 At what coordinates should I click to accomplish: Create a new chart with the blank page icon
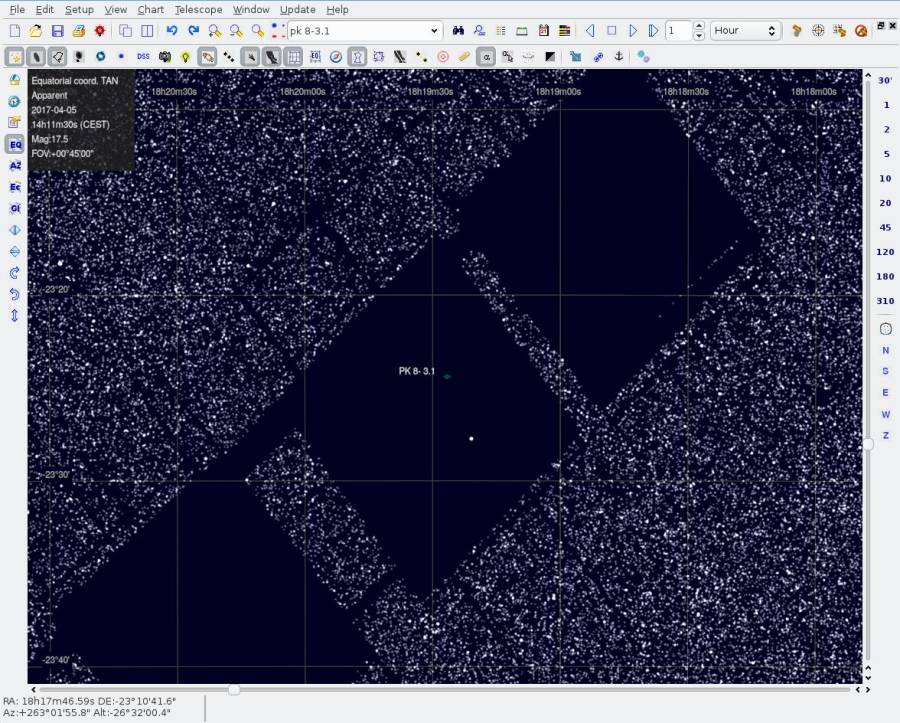15,31
